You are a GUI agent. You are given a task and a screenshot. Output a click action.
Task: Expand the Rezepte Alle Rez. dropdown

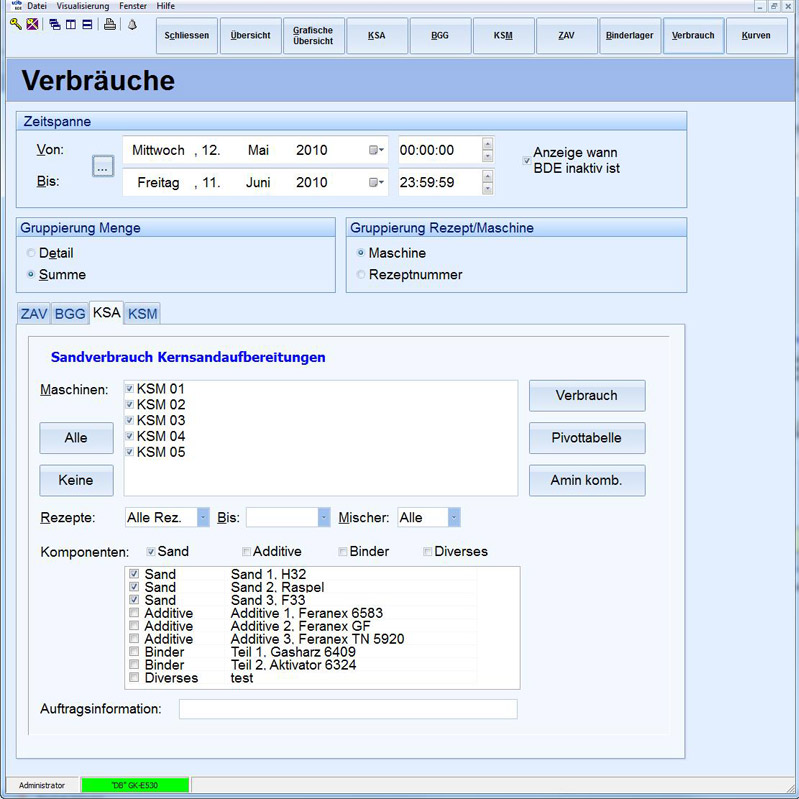[x=203, y=517]
